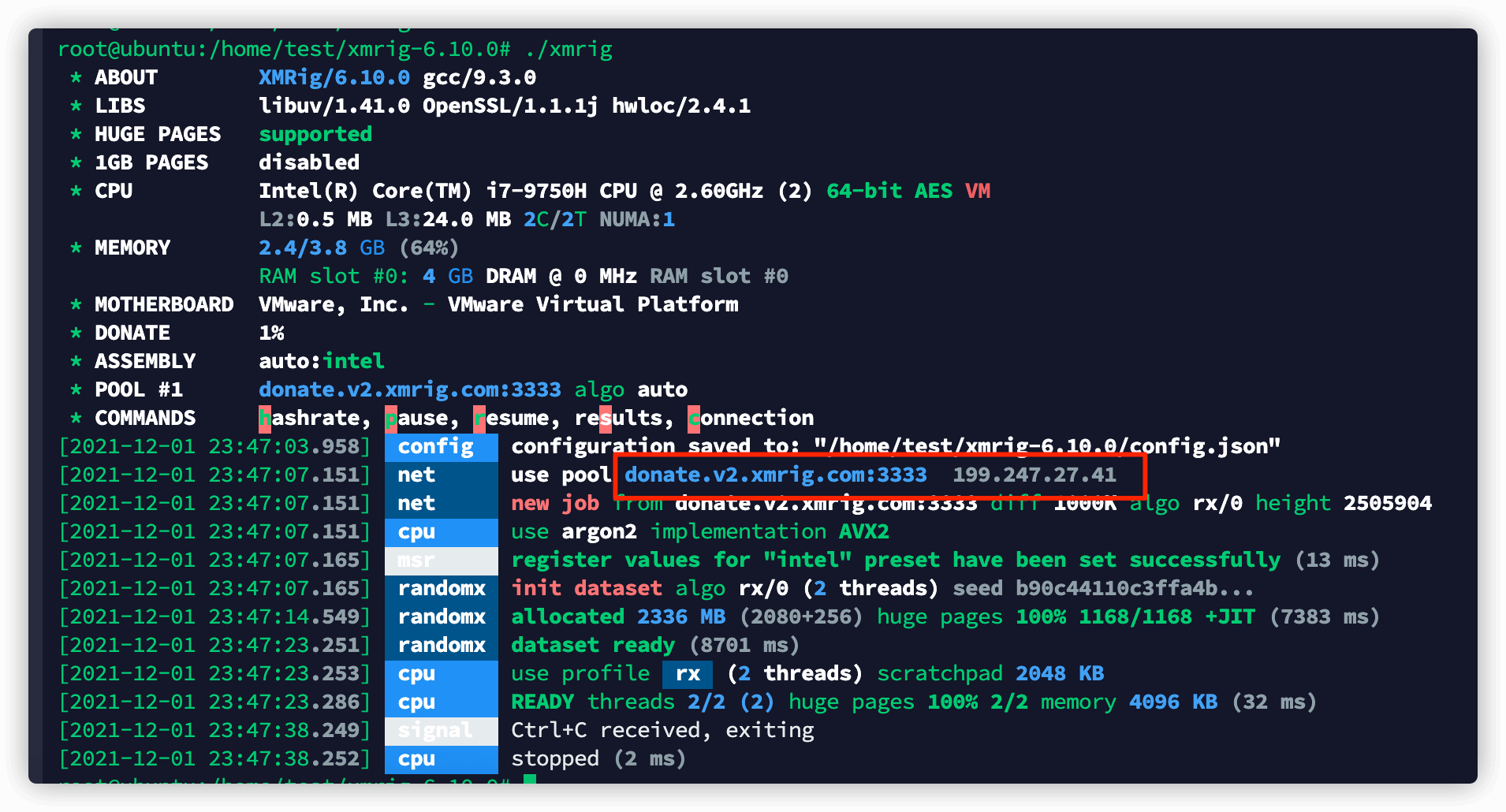Viewport: 1506px width, 812px height.
Task: Click the 'randomx' tag on allocated line
Action: click(x=442, y=616)
